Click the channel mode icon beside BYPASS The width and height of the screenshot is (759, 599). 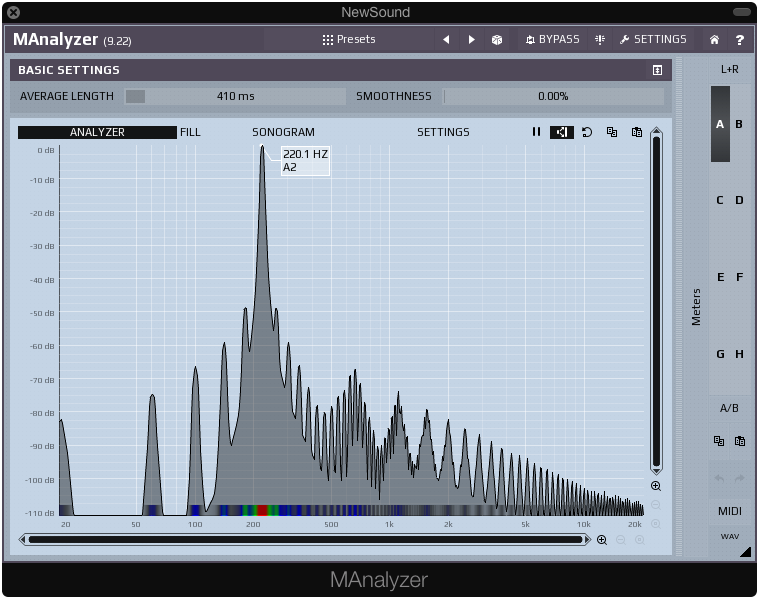pyautogui.click(x=600, y=40)
